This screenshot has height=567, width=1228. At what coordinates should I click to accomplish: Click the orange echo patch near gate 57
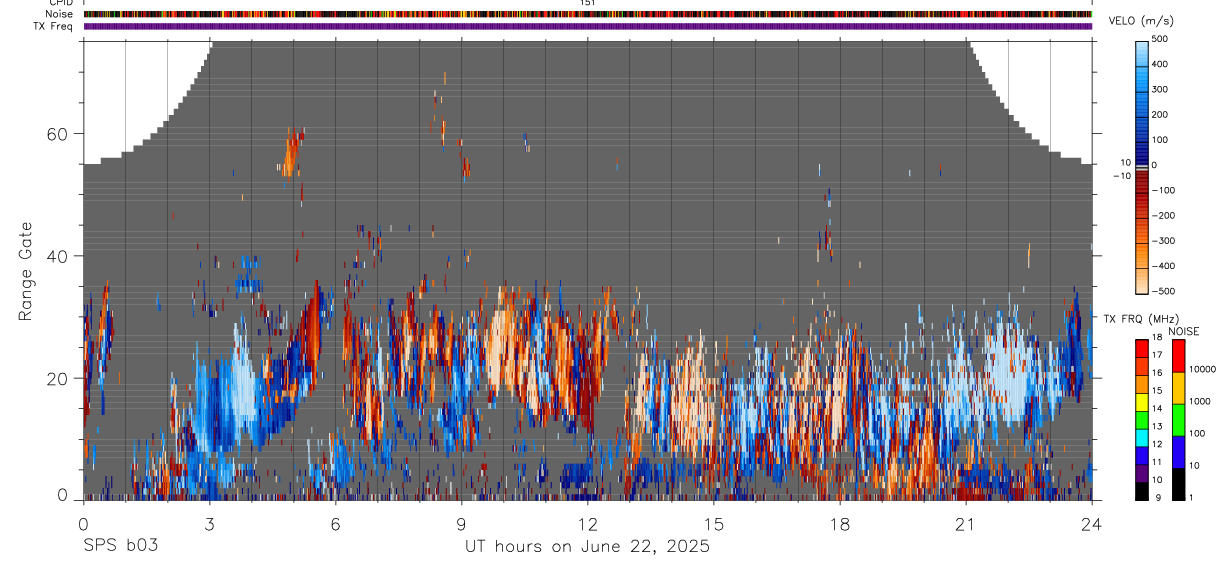[291, 154]
